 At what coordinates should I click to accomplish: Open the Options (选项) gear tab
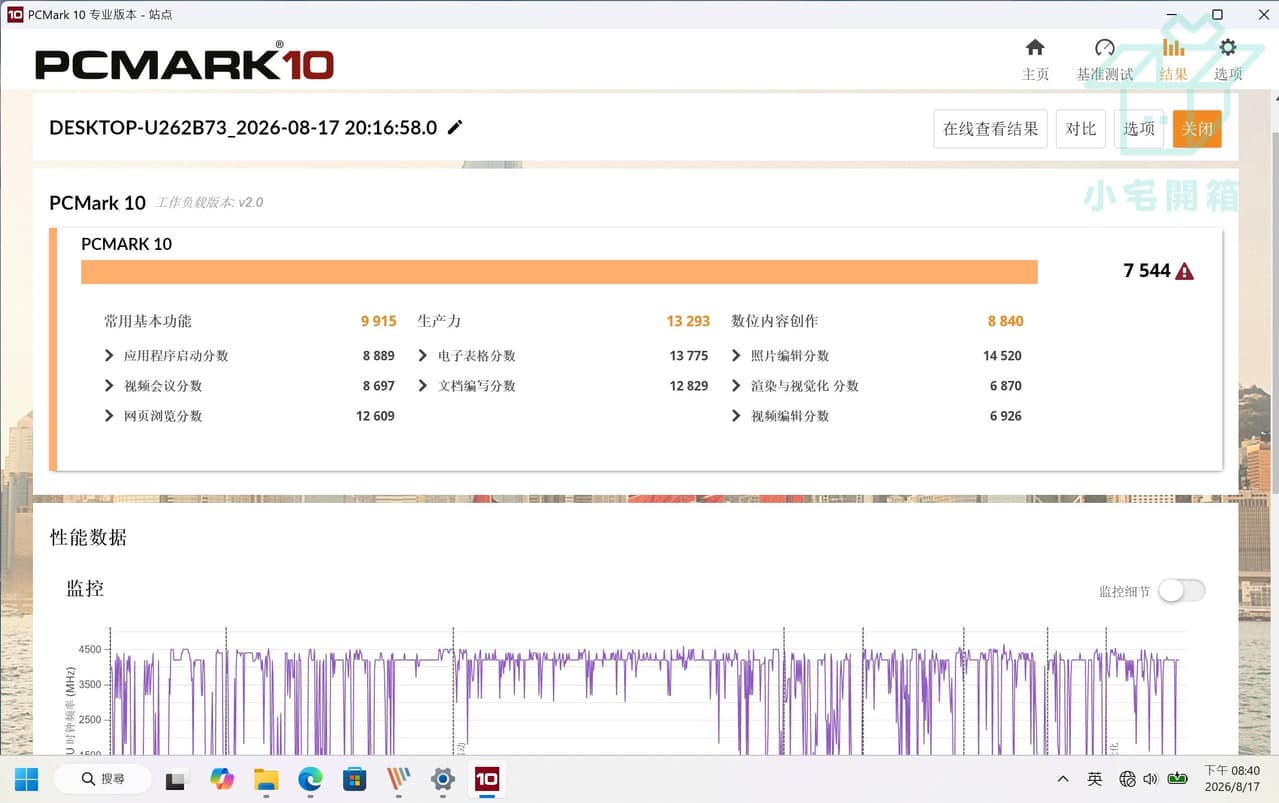click(1228, 60)
